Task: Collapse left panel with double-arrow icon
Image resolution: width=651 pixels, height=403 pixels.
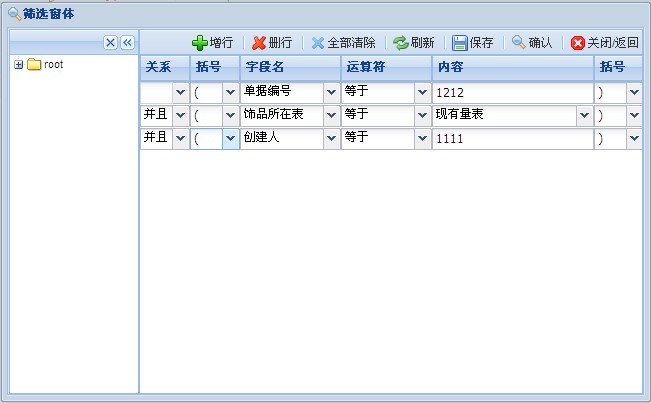Action: point(127,42)
